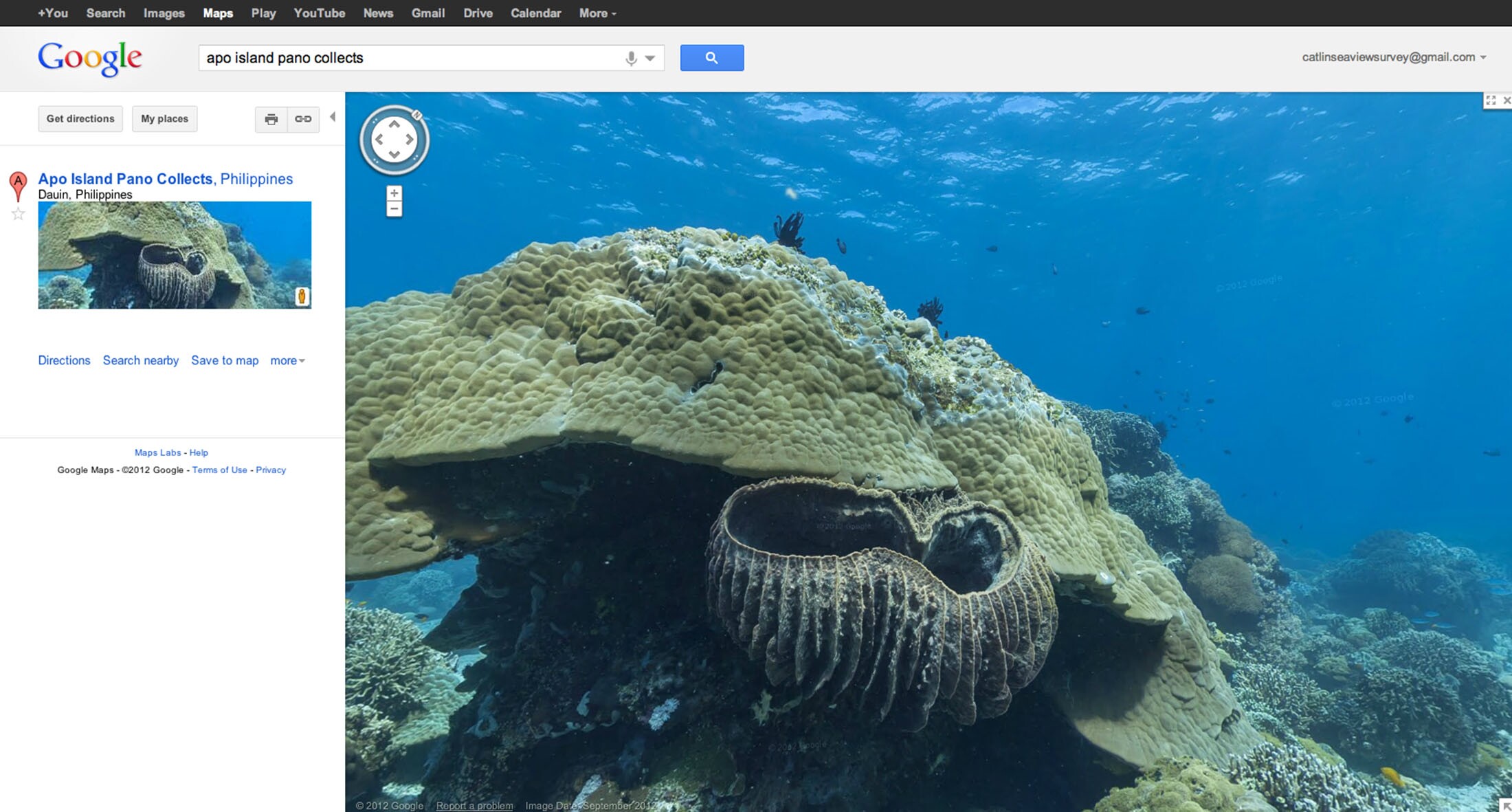Screen dimensions: 1512x812
Task: Click the blue search magnifier button
Action: click(711, 58)
